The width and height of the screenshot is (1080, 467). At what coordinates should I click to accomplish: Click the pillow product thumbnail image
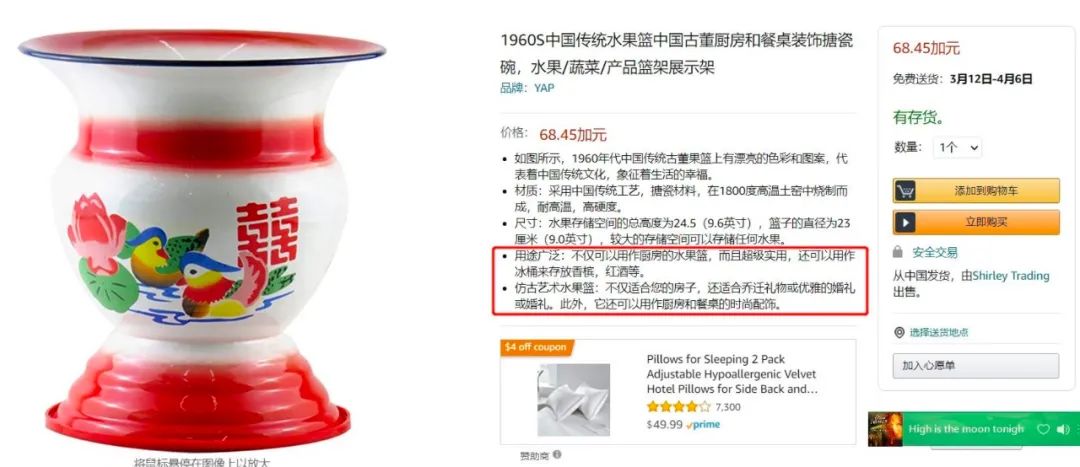(573, 399)
